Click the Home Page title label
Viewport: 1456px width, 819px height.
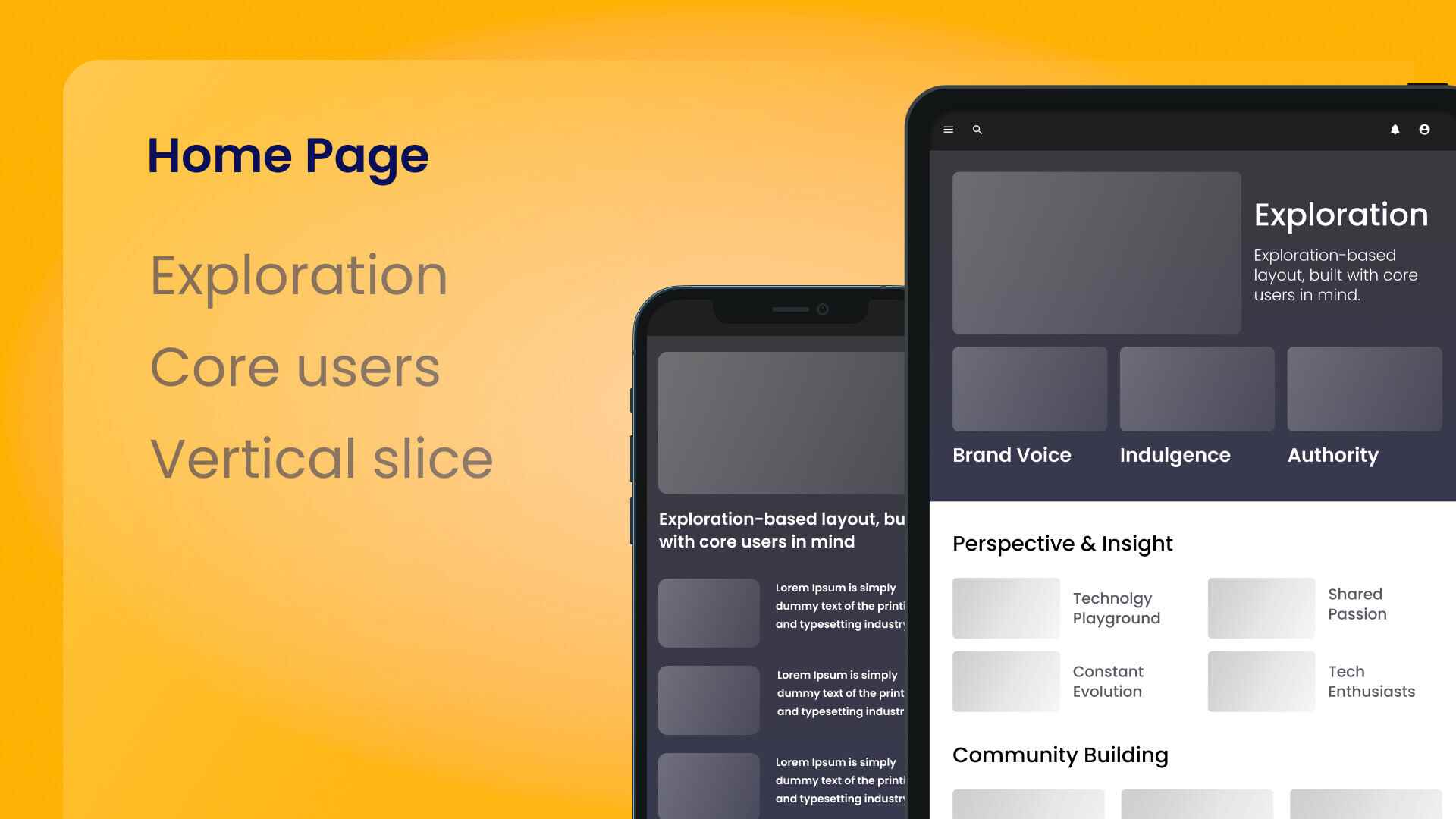(x=288, y=155)
